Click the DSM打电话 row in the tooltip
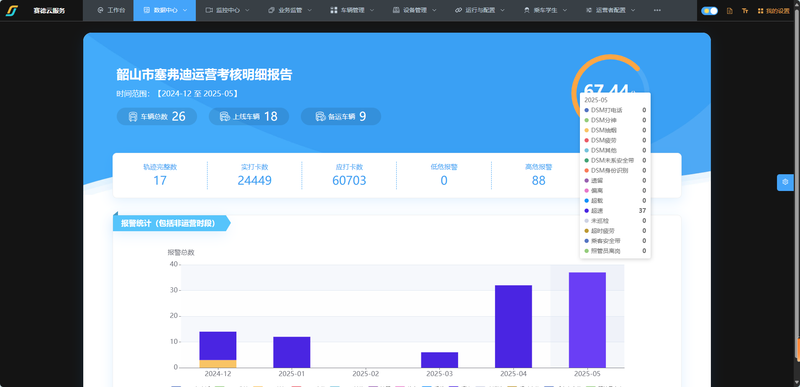This screenshot has height=387, width=800. [x=615, y=110]
